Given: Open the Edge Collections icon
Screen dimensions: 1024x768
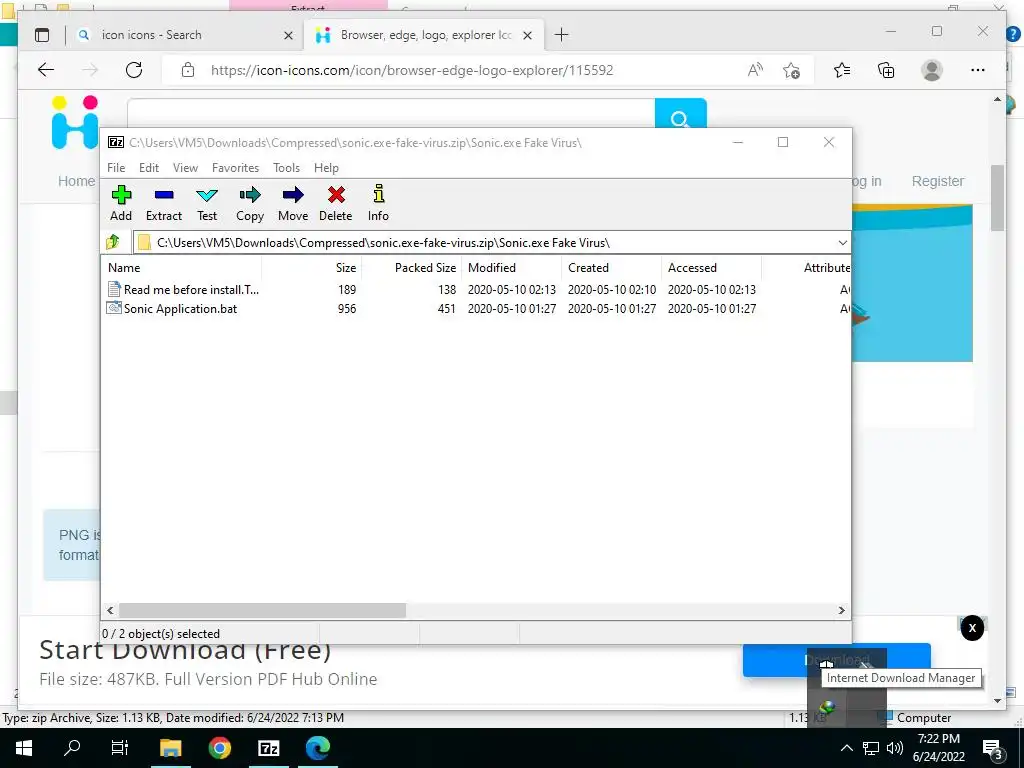Looking at the screenshot, I should pos(886,70).
